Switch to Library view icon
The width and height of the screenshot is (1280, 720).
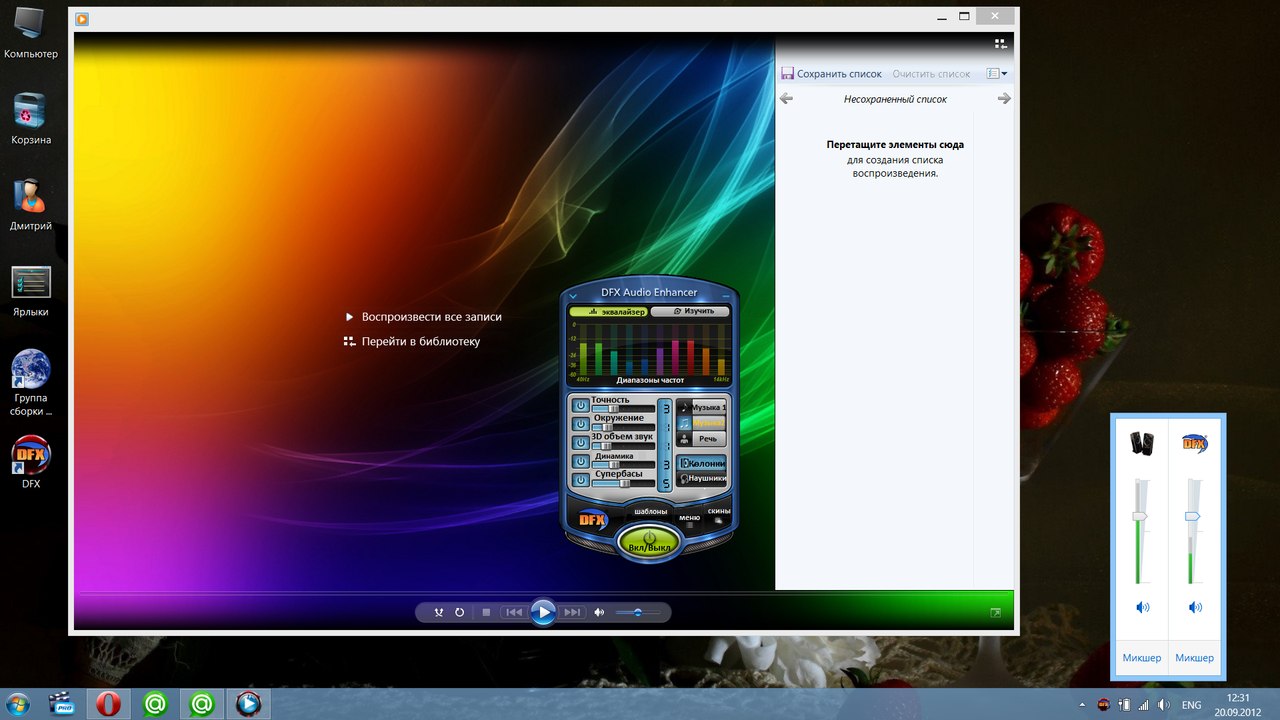[1000, 44]
